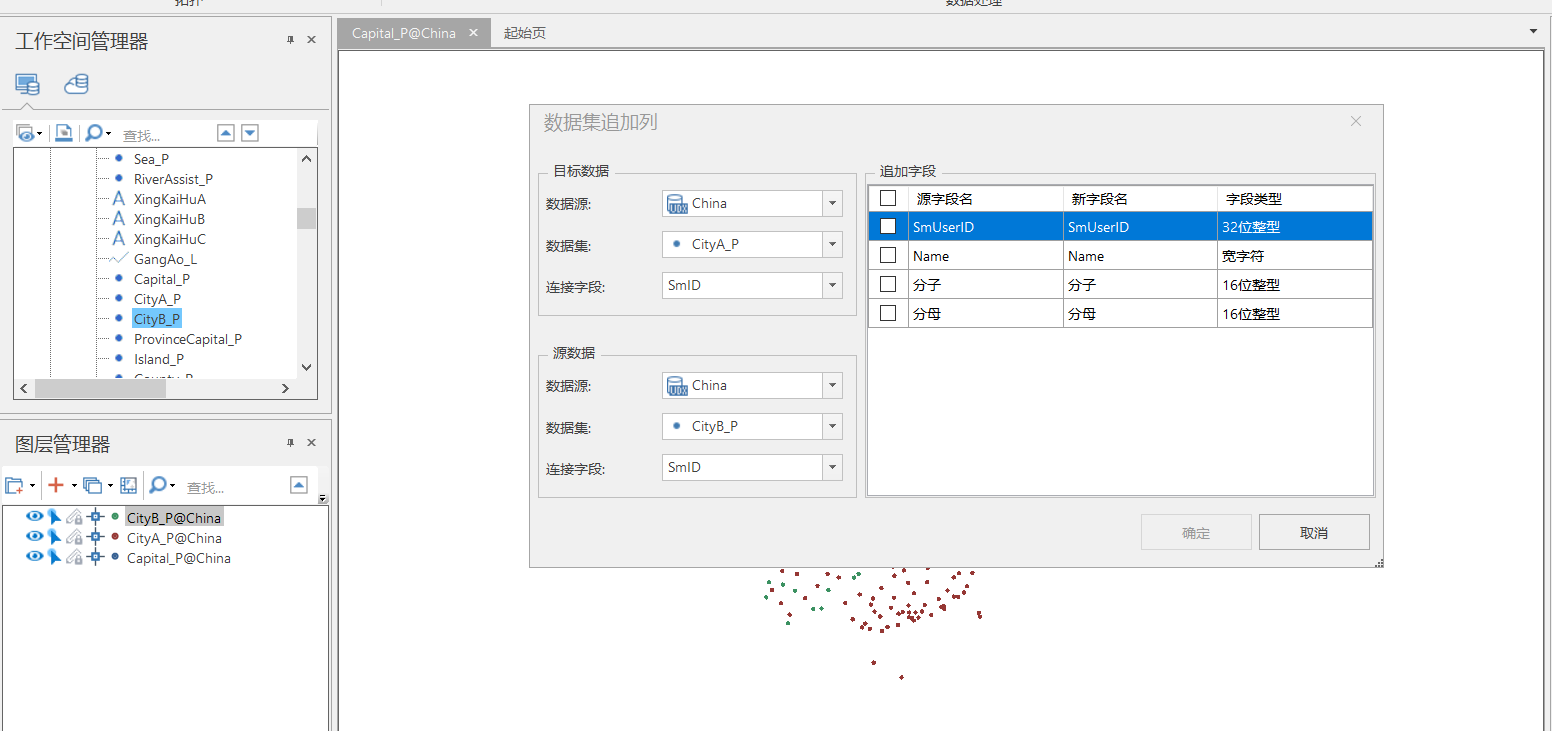Select ProvinceCapital_P in workspace tree
This screenshot has width=1552, height=731.
[188, 339]
